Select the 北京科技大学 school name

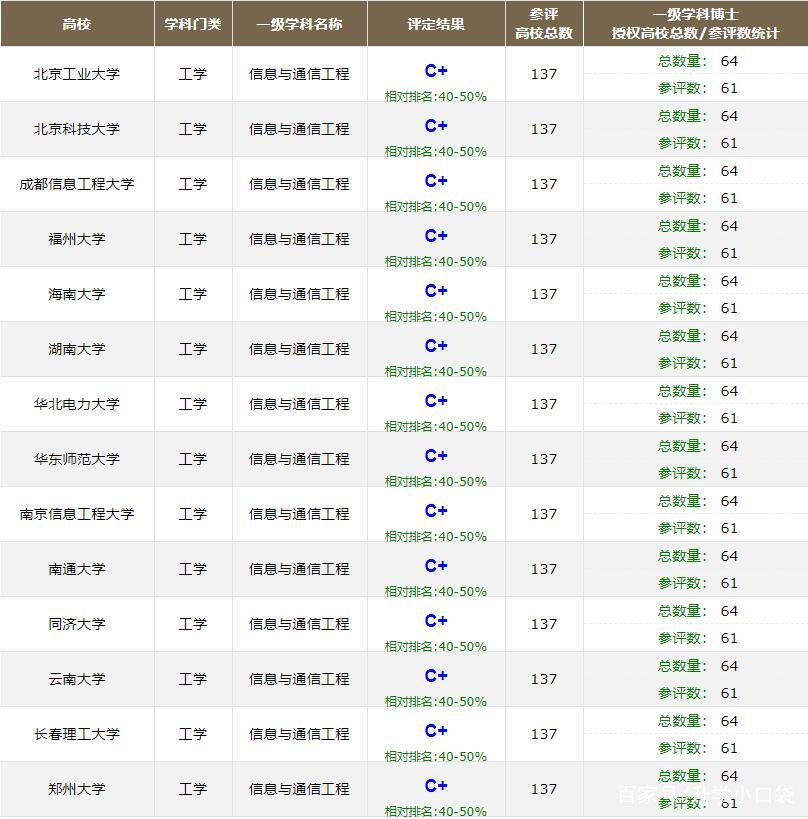click(x=77, y=129)
